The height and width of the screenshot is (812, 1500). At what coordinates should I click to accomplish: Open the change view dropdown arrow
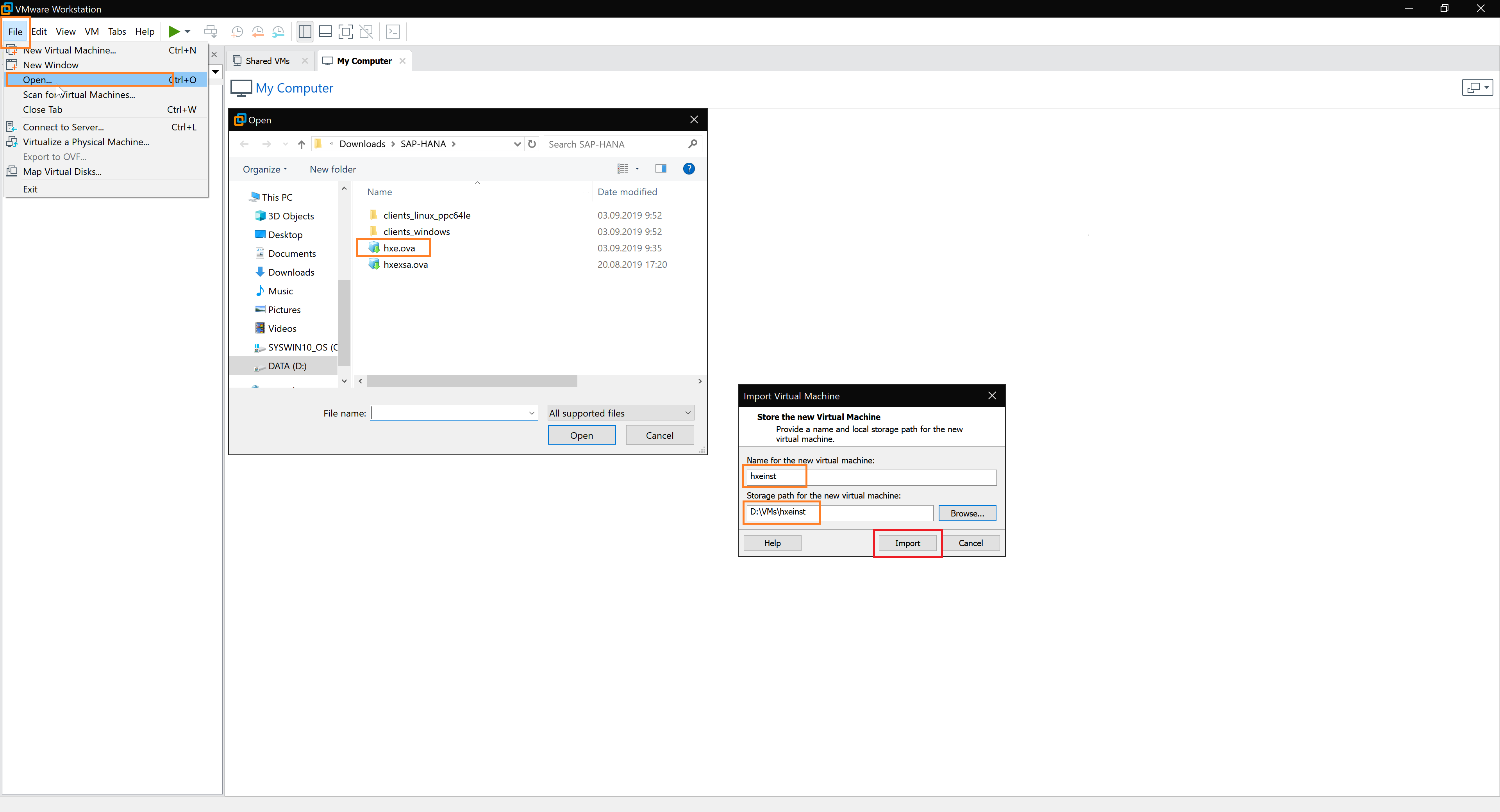click(637, 169)
